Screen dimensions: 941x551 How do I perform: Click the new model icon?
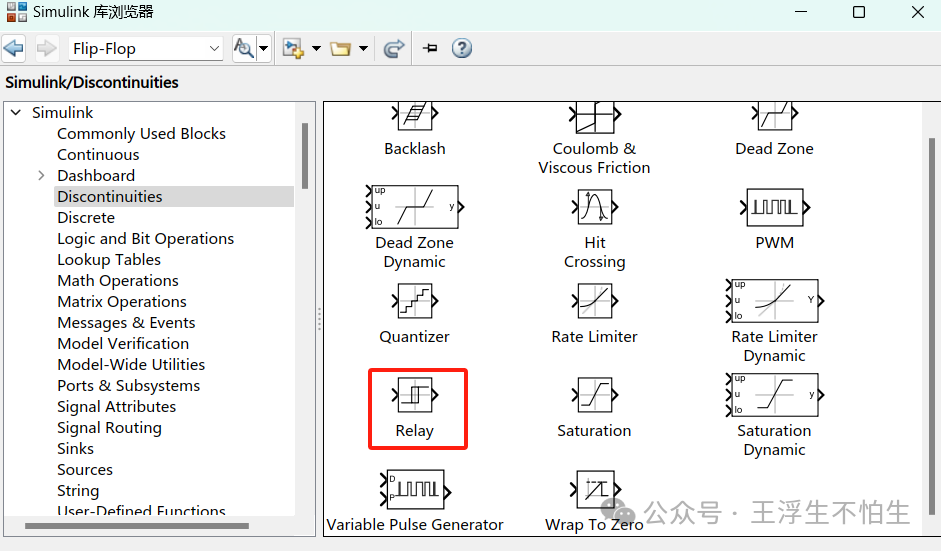pos(293,49)
